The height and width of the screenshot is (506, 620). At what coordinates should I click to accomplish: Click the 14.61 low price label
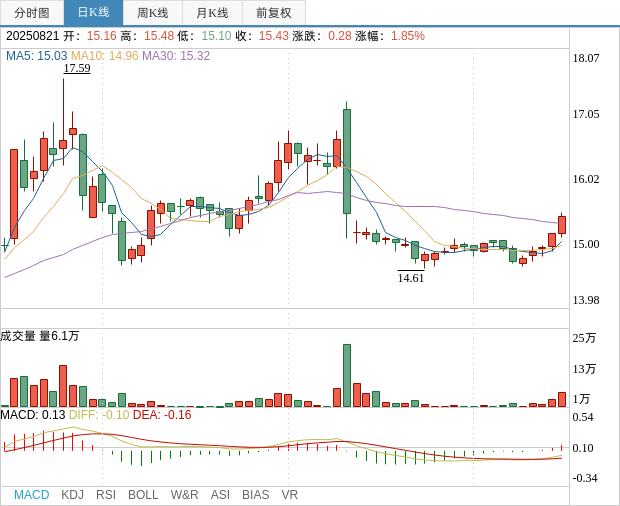(x=411, y=278)
